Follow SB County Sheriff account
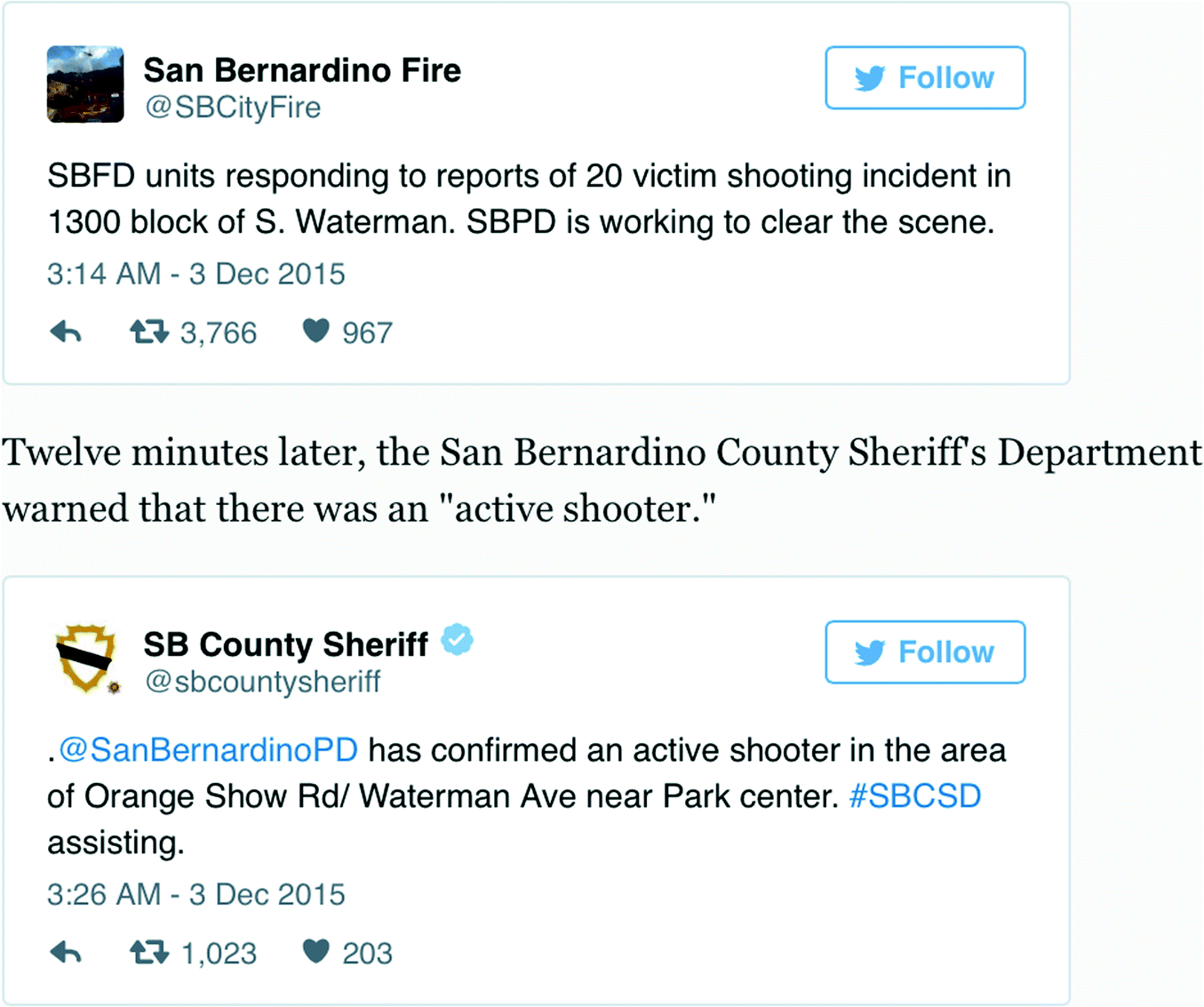Image resolution: width=1204 pixels, height=1007 pixels. 925,652
